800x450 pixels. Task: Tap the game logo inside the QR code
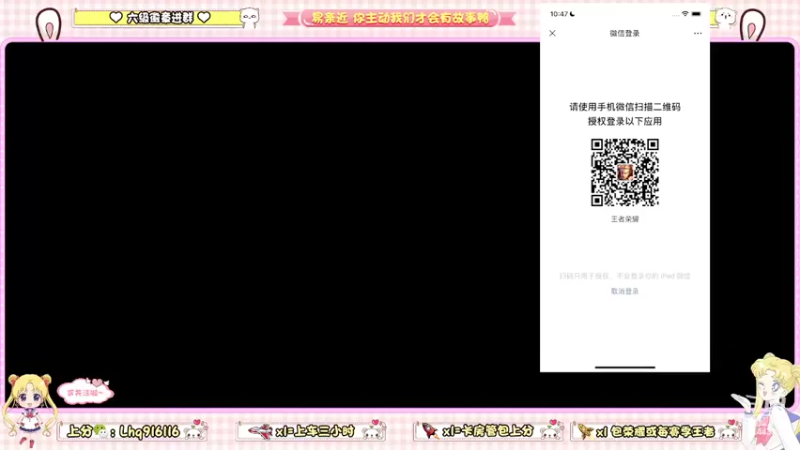pos(624,172)
